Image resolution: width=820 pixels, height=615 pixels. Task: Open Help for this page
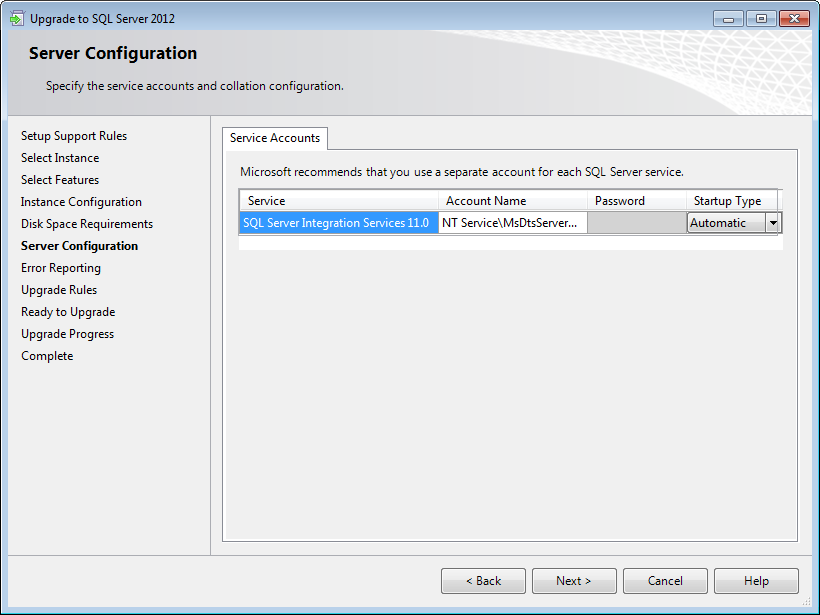click(756, 581)
